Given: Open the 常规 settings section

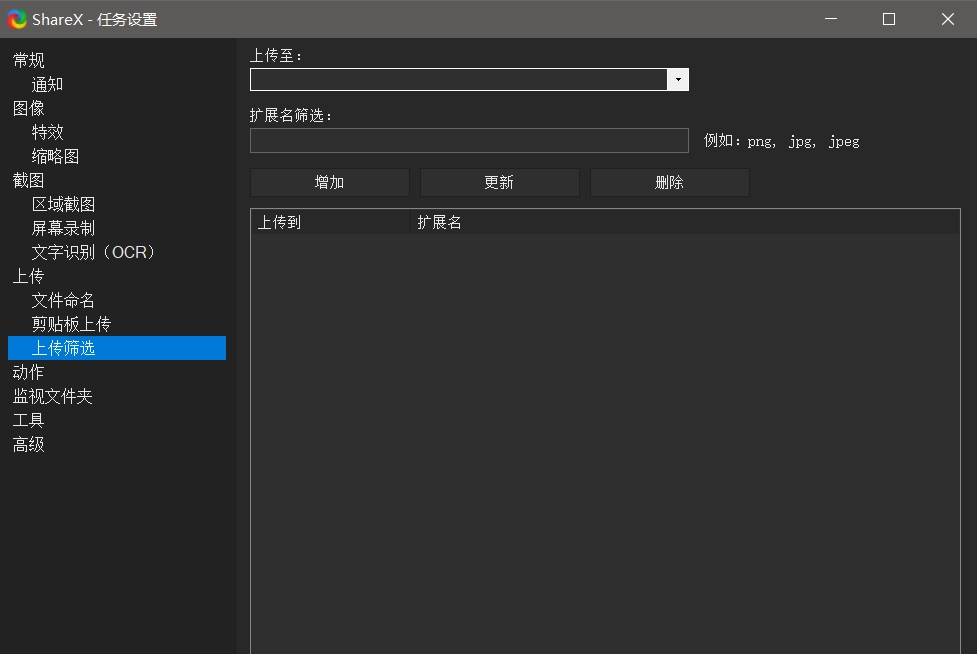Looking at the screenshot, I should tap(29, 60).
